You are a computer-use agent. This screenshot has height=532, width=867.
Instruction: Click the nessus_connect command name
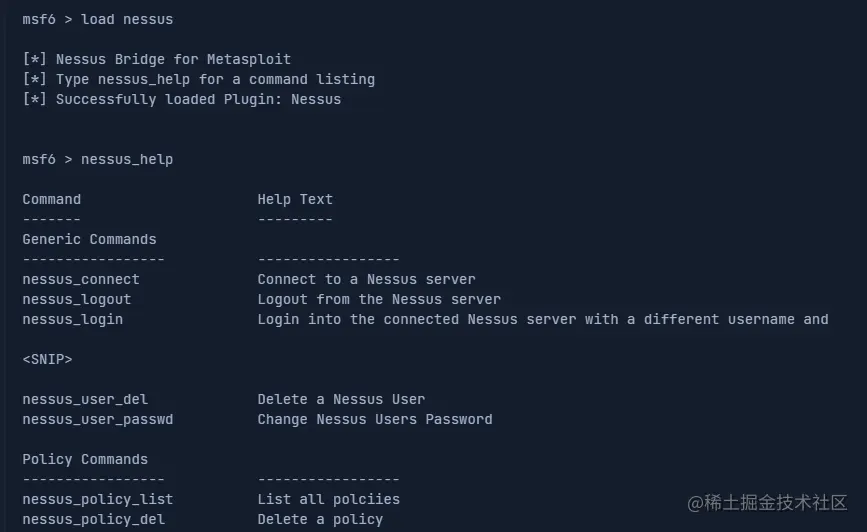(x=81, y=279)
